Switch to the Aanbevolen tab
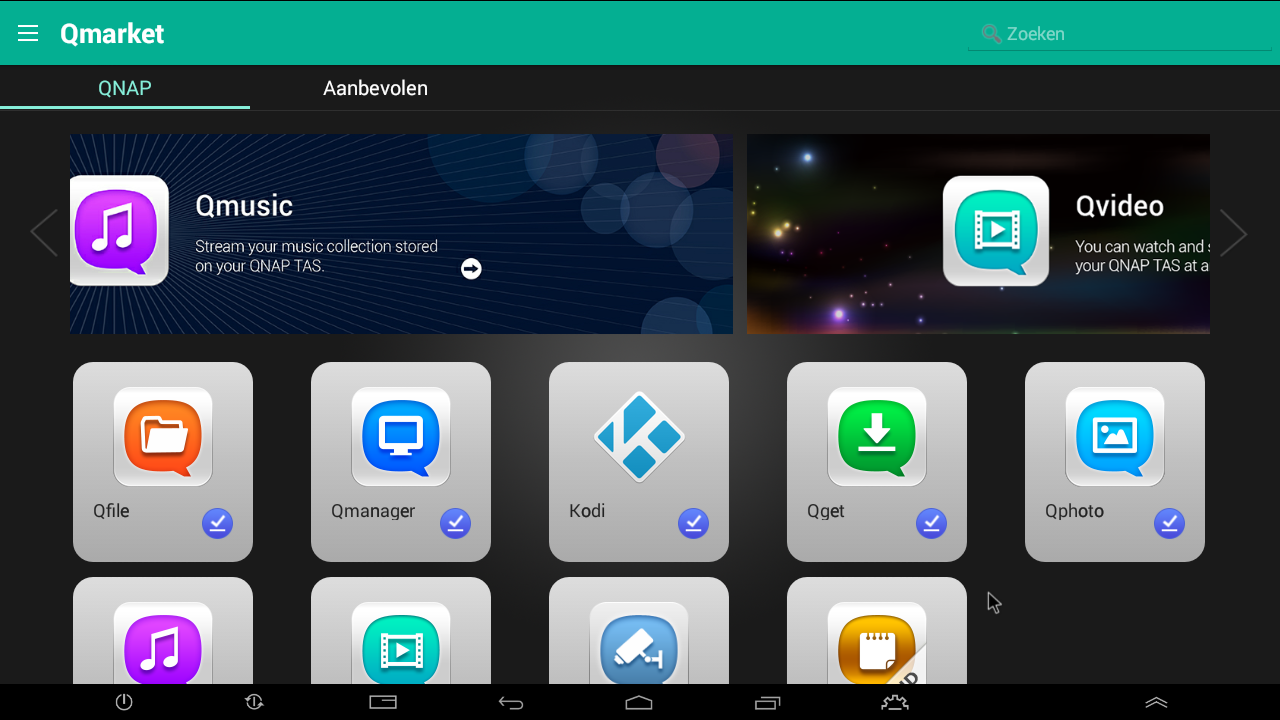The image size is (1280, 720). click(x=375, y=88)
